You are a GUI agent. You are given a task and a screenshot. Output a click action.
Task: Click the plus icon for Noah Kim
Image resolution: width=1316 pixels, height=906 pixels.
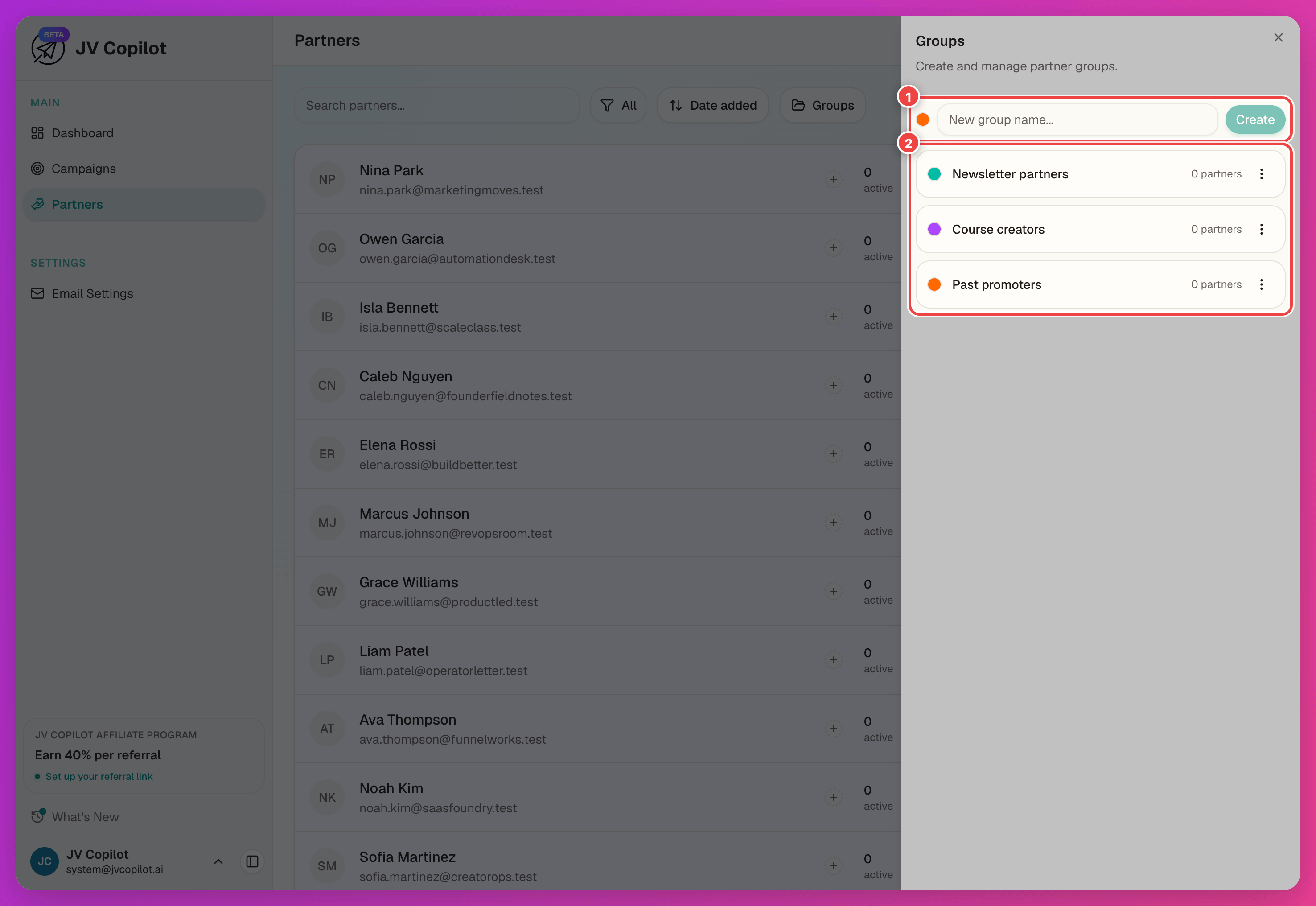tap(833, 798)
